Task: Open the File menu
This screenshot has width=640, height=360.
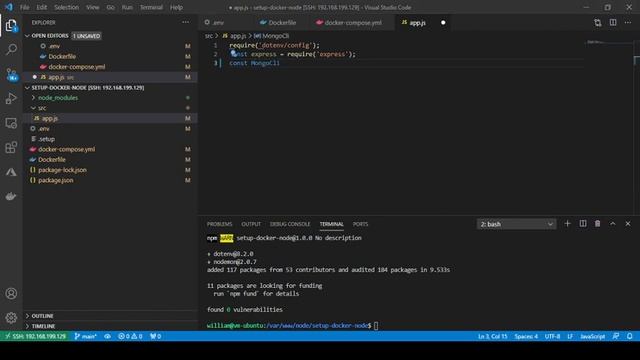Action: click(24, 7)
